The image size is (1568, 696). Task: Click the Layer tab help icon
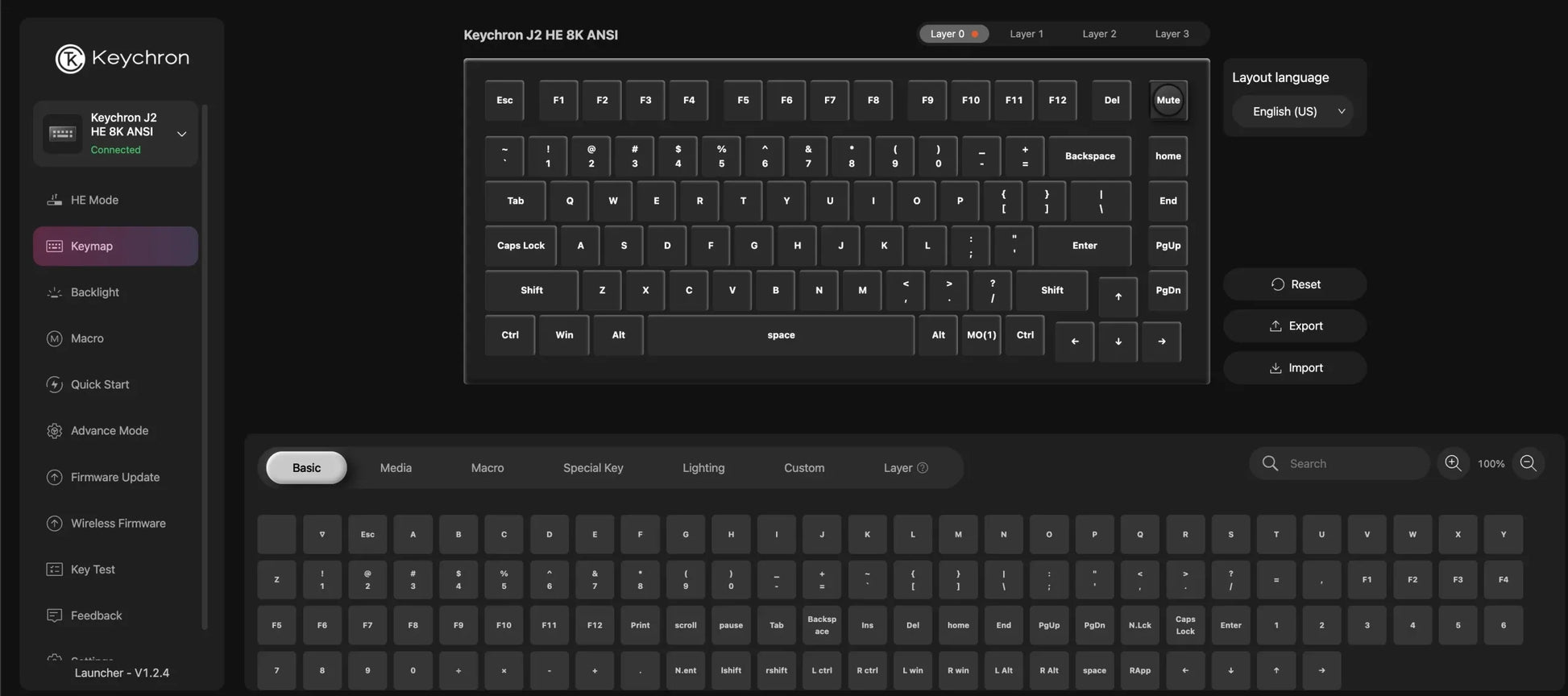pos(923,468)
